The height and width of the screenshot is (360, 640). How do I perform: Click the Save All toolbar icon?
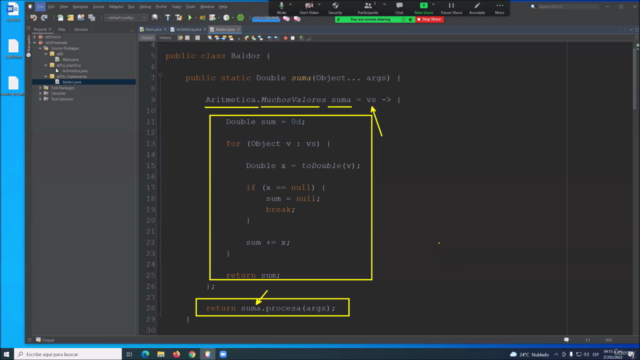[91, 18]
